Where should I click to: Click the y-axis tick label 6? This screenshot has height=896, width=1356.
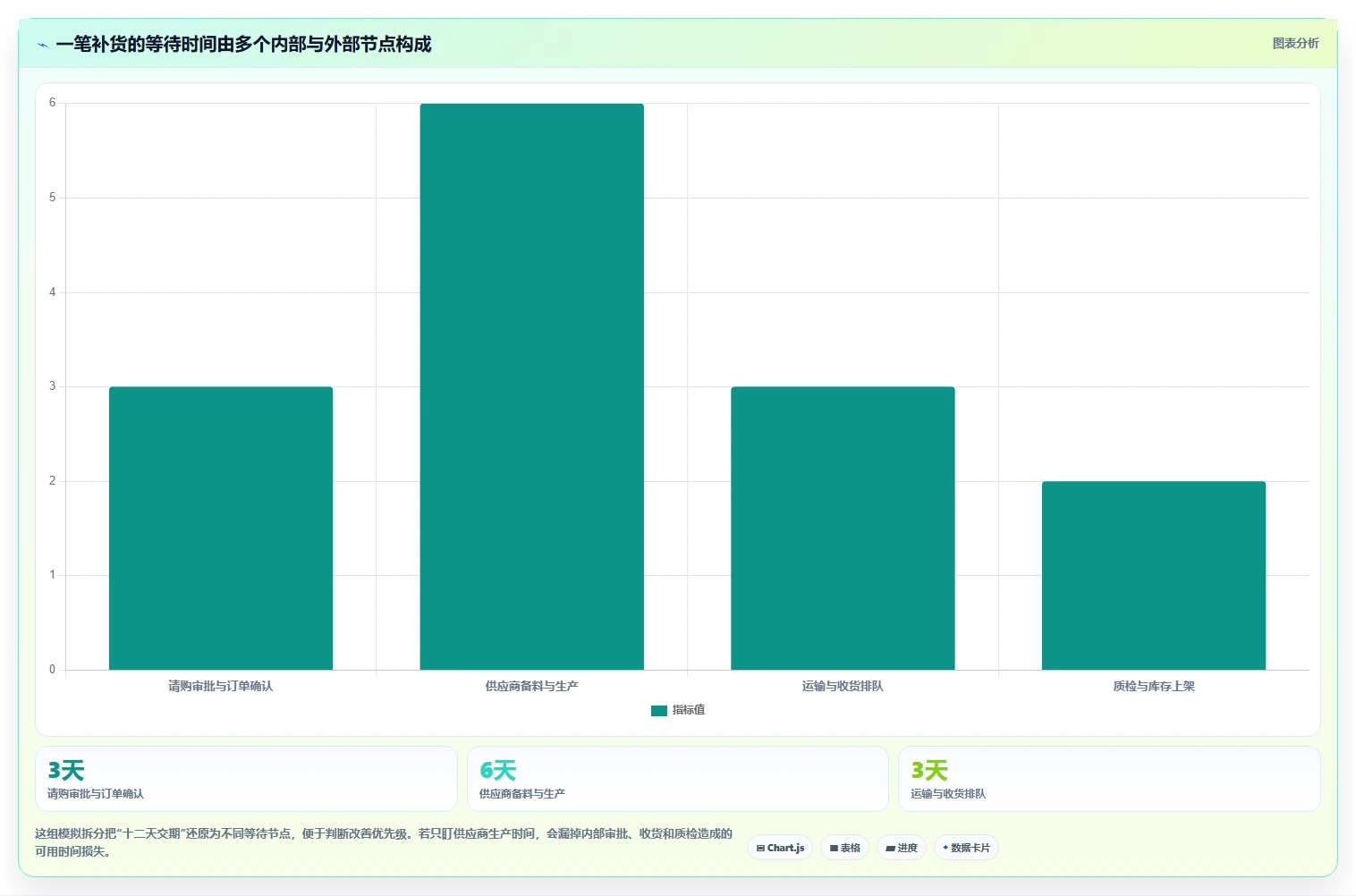pos(52,103)
